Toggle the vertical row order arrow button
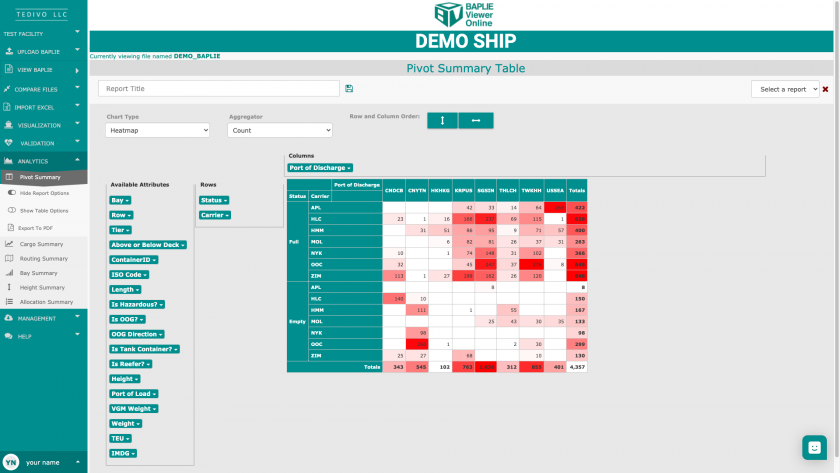Screen dimensions: 840x473 442,120
